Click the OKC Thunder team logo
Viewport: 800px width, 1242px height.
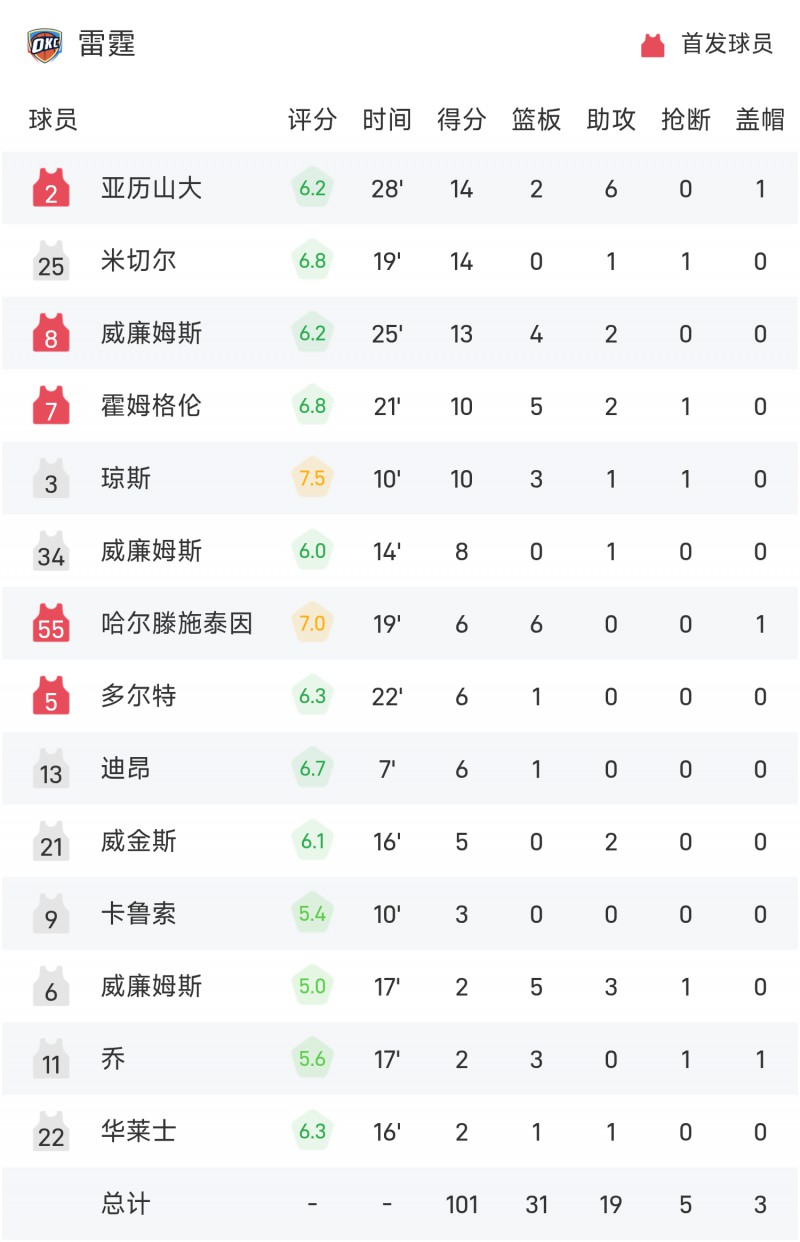click(x=44, y=45)
